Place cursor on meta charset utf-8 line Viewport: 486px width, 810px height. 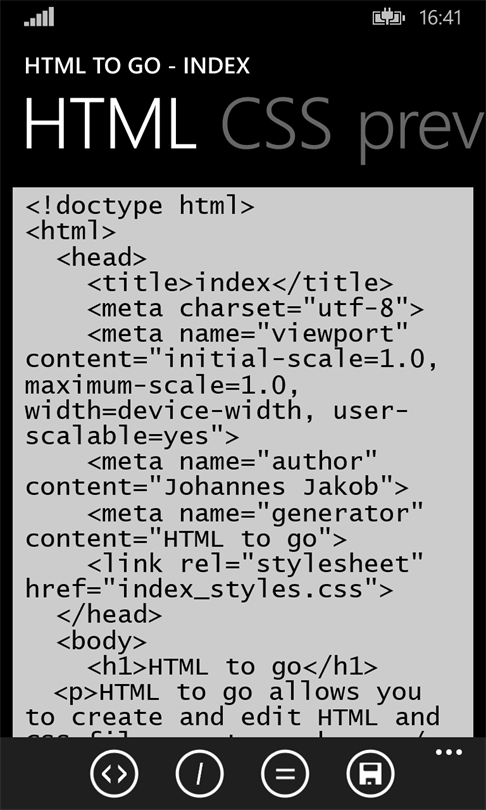255,308
